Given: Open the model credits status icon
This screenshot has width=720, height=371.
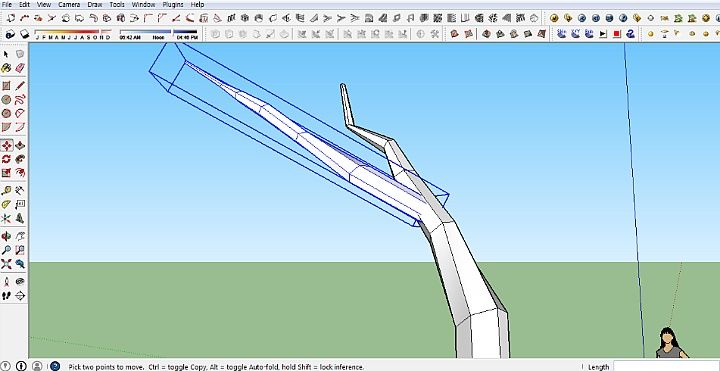Looking at the screenshot, I should pos(22,366).
